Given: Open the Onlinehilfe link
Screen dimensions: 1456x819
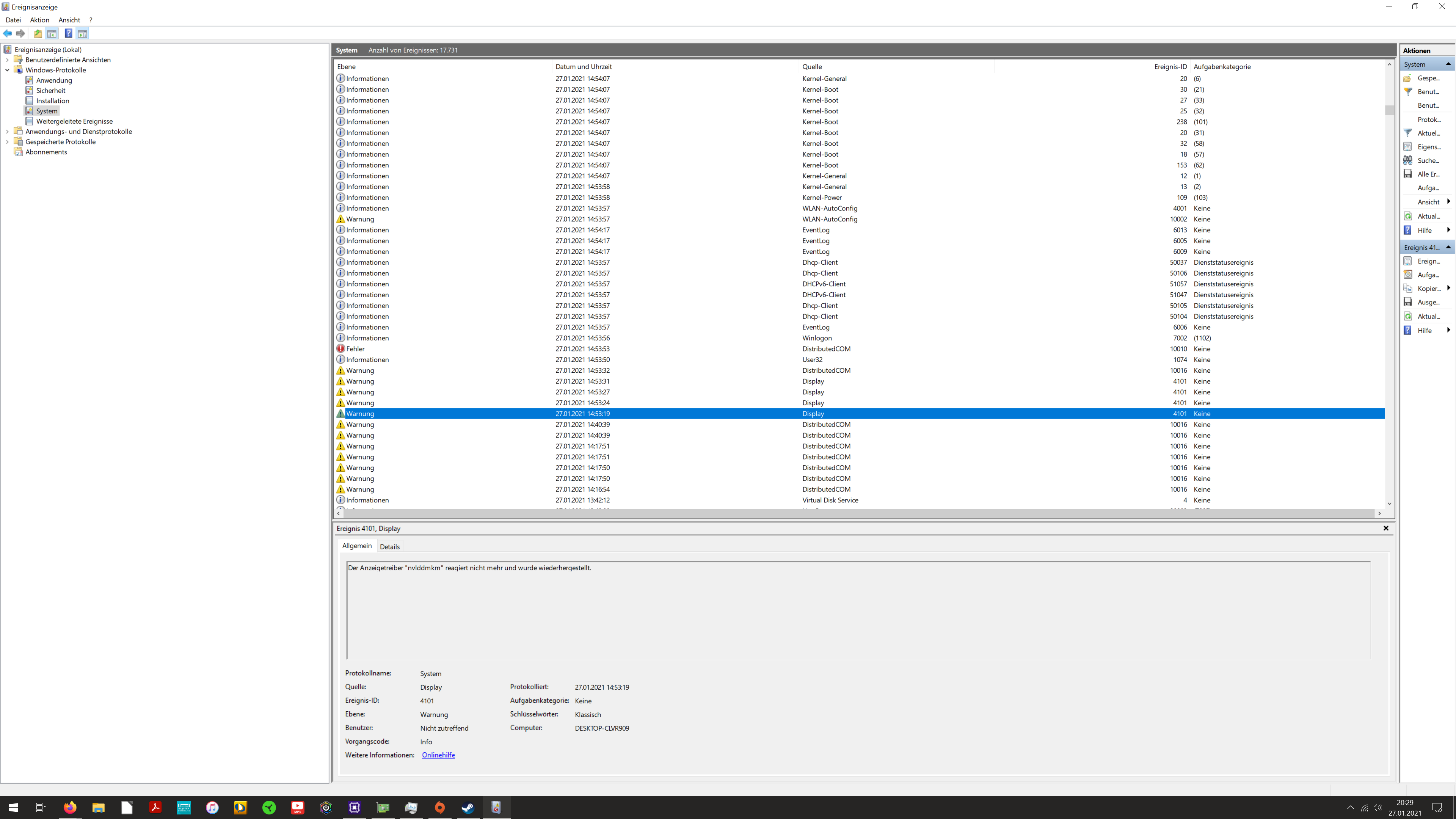Looking at the screenshot, I should pos(438,755).
